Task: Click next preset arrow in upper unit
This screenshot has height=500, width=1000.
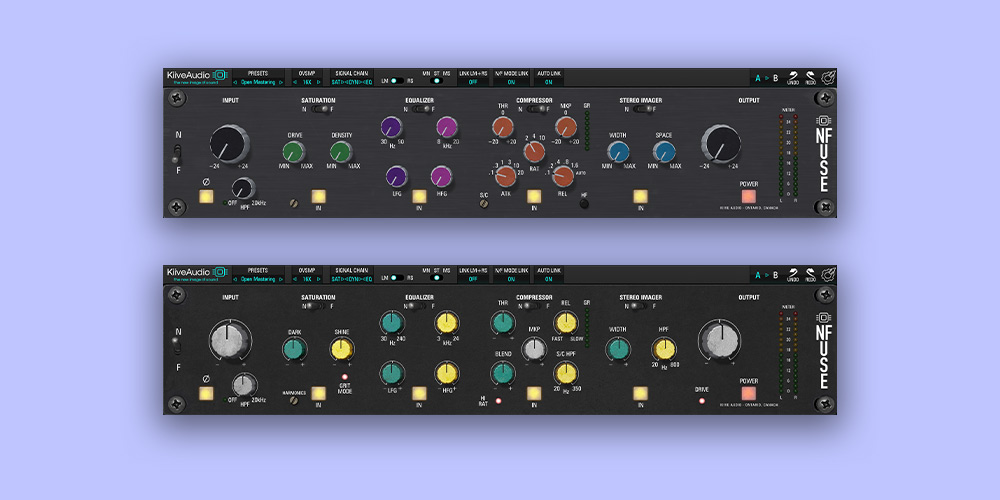Action: coord(281,82)
